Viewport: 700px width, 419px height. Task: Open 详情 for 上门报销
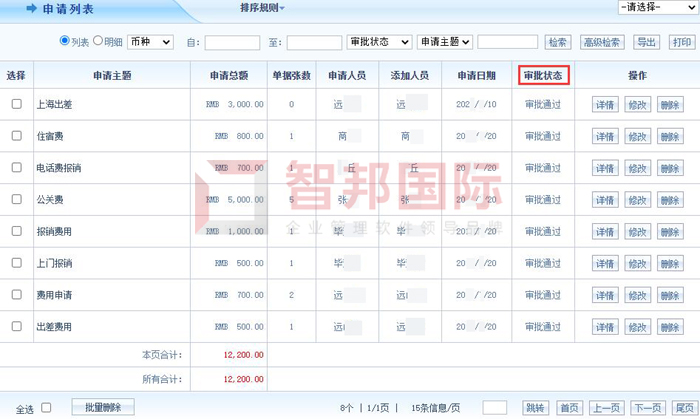(605, 264)
